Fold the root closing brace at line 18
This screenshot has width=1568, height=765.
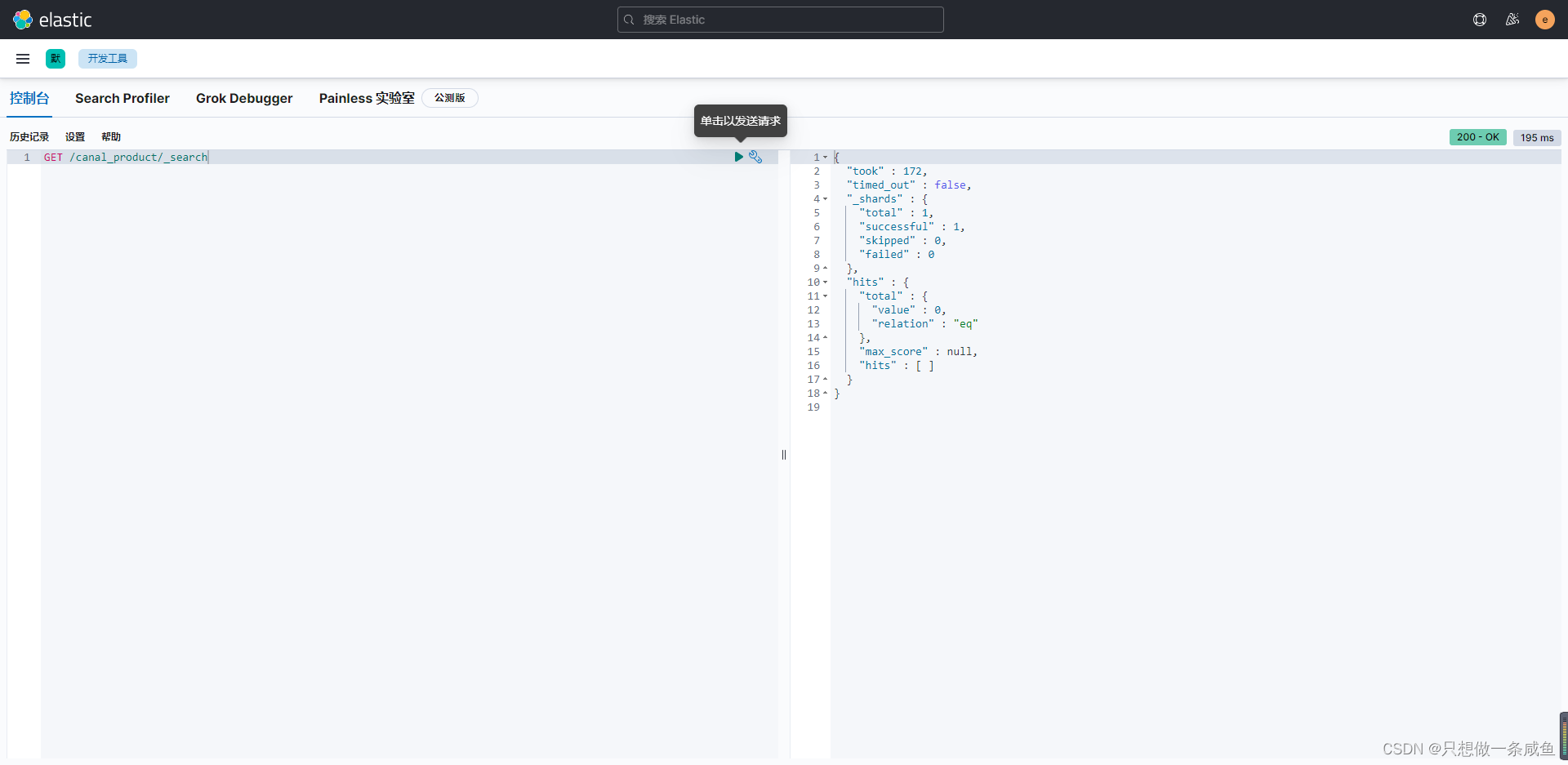tap(826, 393)
